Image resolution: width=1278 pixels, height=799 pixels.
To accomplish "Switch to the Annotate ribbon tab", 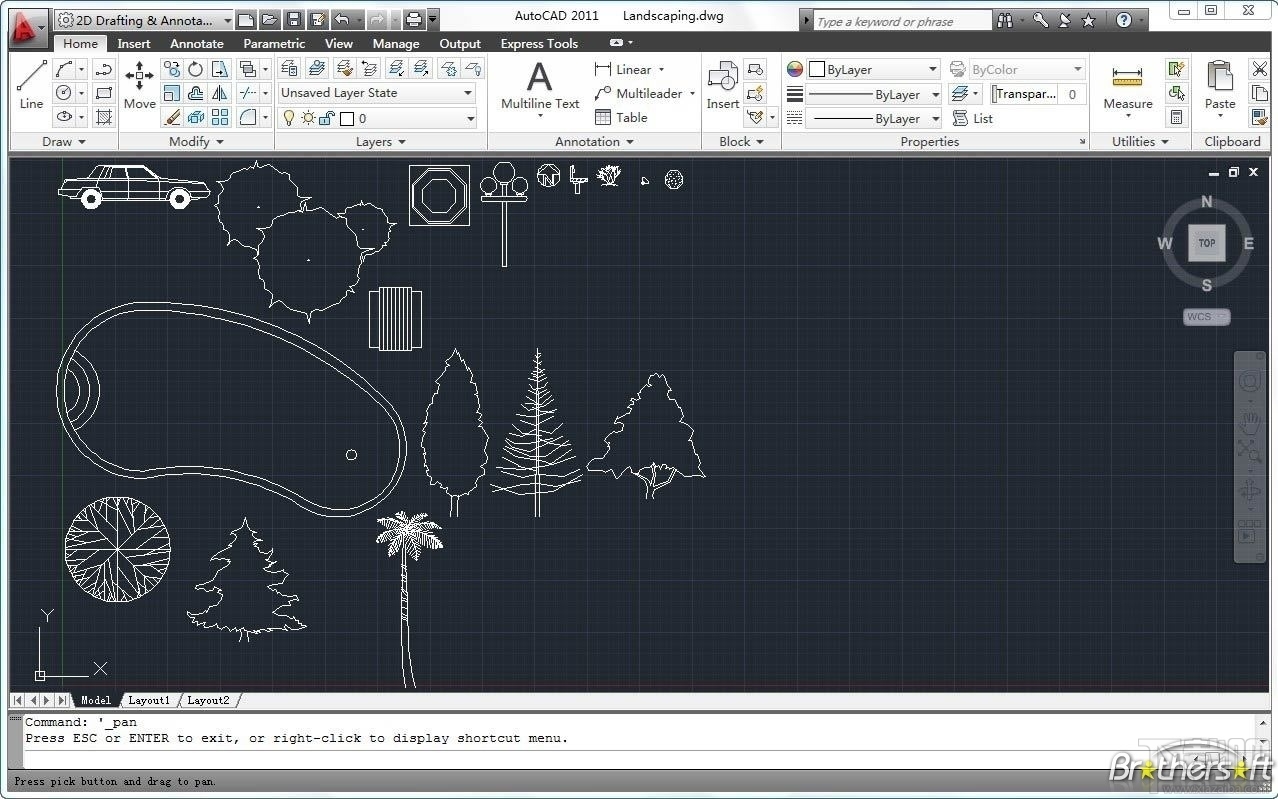I will click(196, 43).
